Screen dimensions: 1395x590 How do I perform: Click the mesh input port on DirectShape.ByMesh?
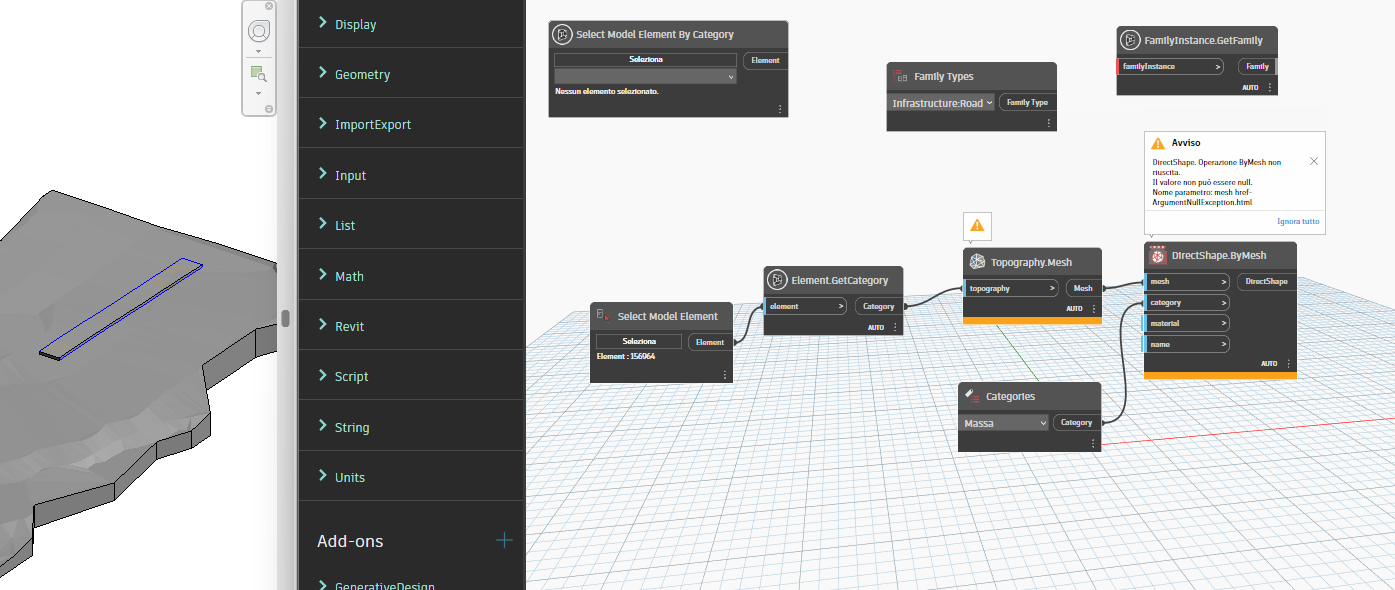tap(1187, 282)
